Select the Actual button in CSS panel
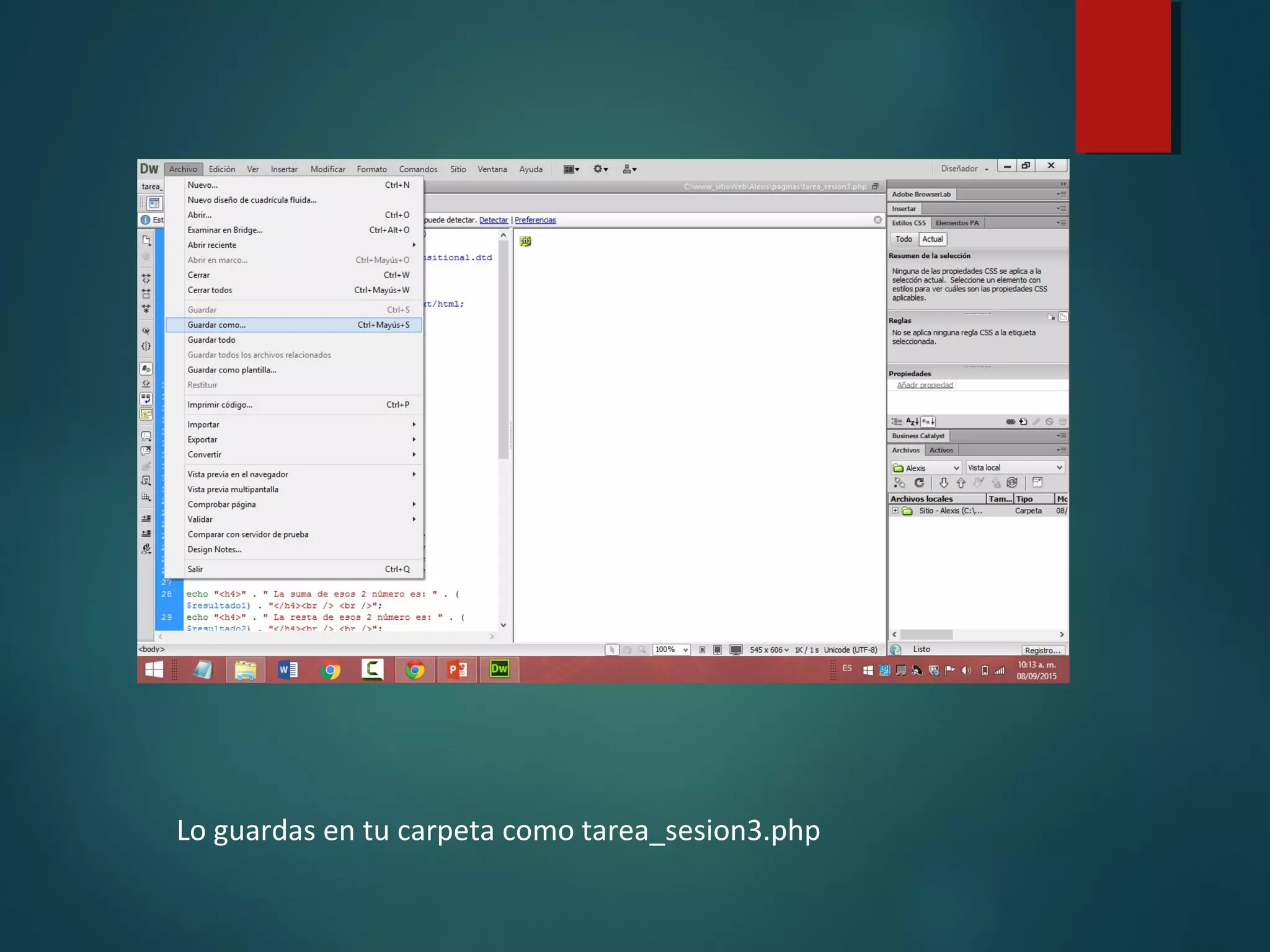Viewport: 1270px width, 952px height. (x=933, y=239)
